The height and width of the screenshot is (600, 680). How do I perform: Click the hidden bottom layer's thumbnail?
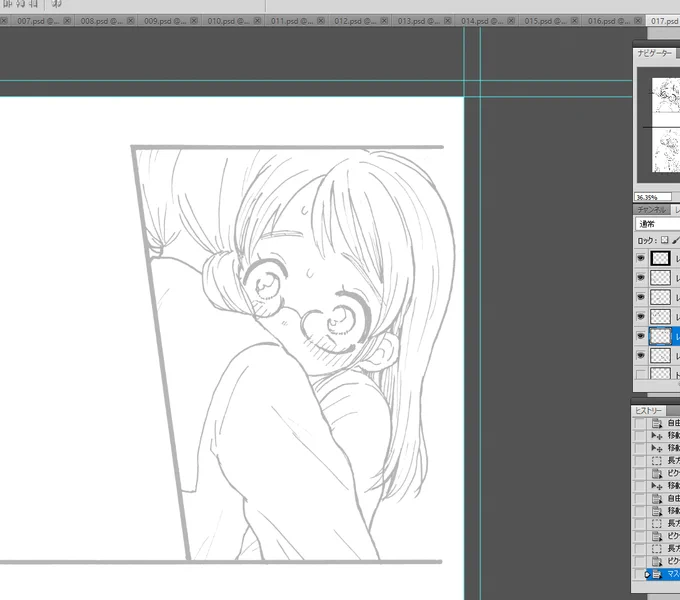tap(660, 373)
